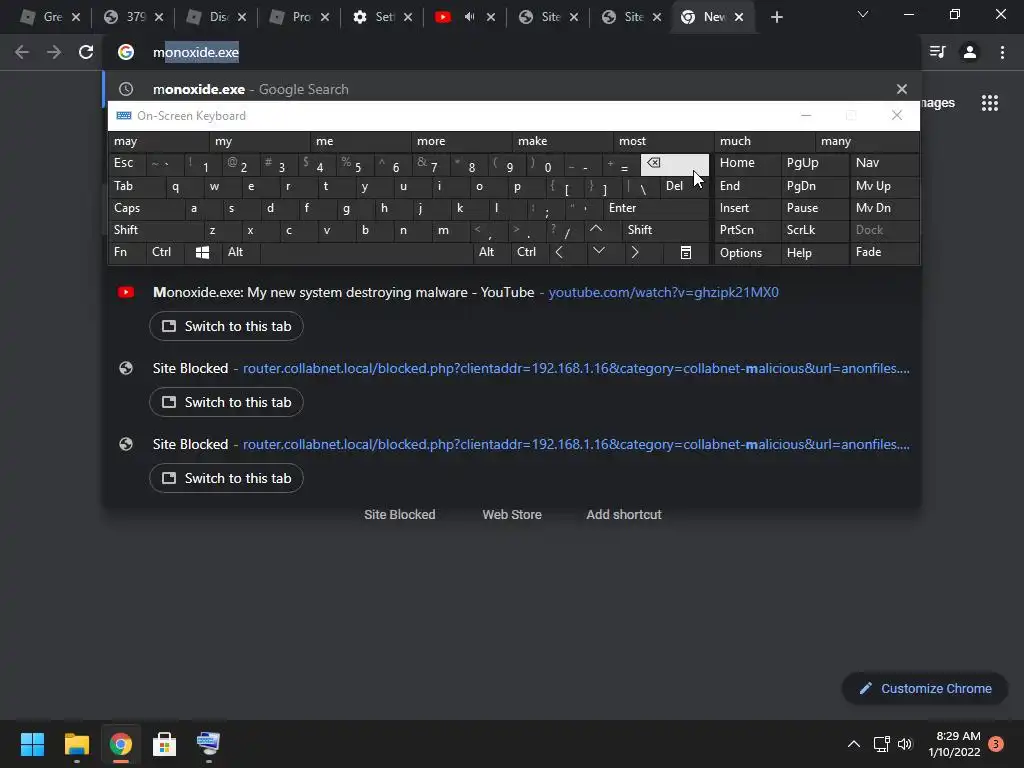Click the Tab key on keyboard
1024x768 pixels.
point(136,186)
